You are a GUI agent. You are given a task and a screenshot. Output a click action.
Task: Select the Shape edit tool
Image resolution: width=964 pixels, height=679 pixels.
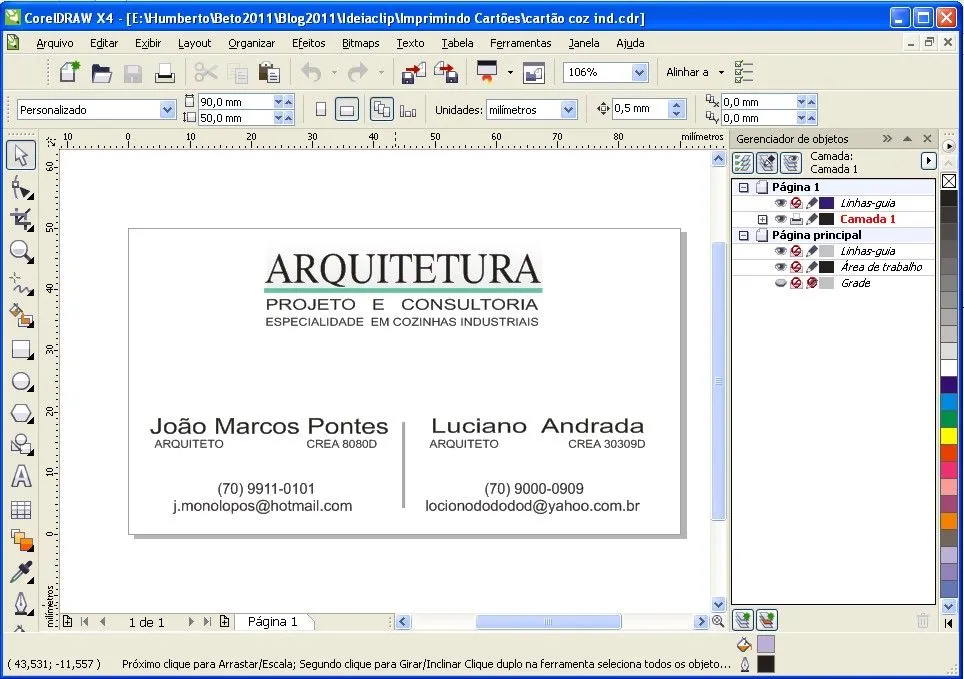tap(22, 188)
